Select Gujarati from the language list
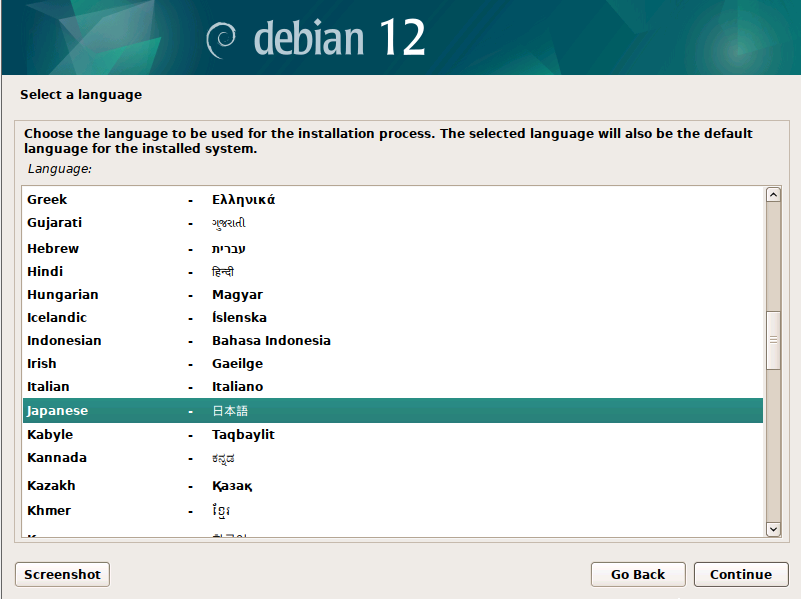Viewport: 801px width, 599px height. (x=393, y=223)
